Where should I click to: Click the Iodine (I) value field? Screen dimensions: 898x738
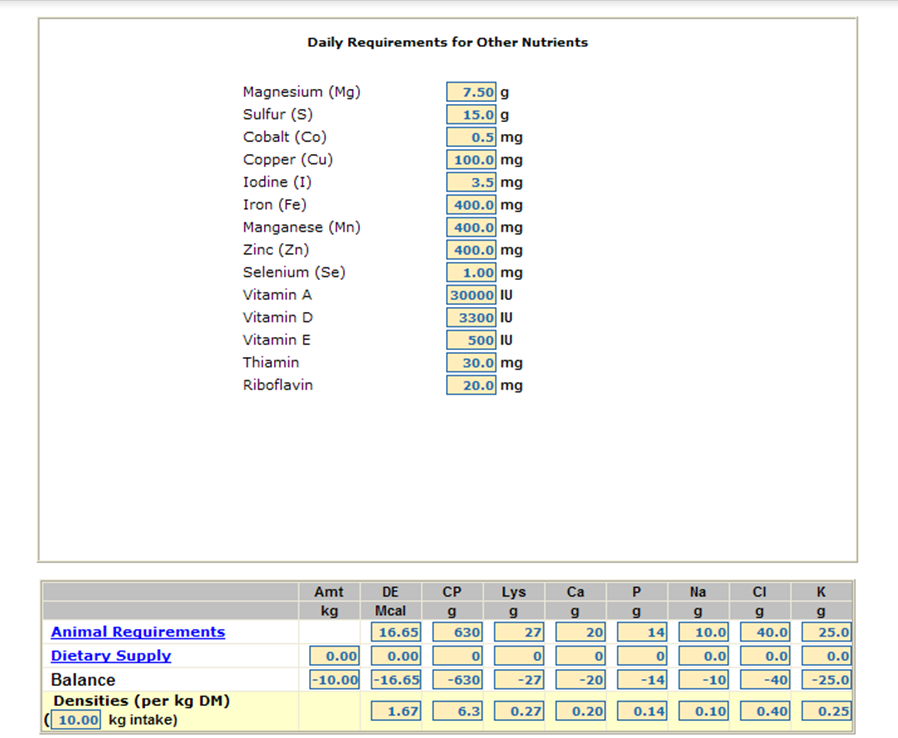click(x=471, y=182)
